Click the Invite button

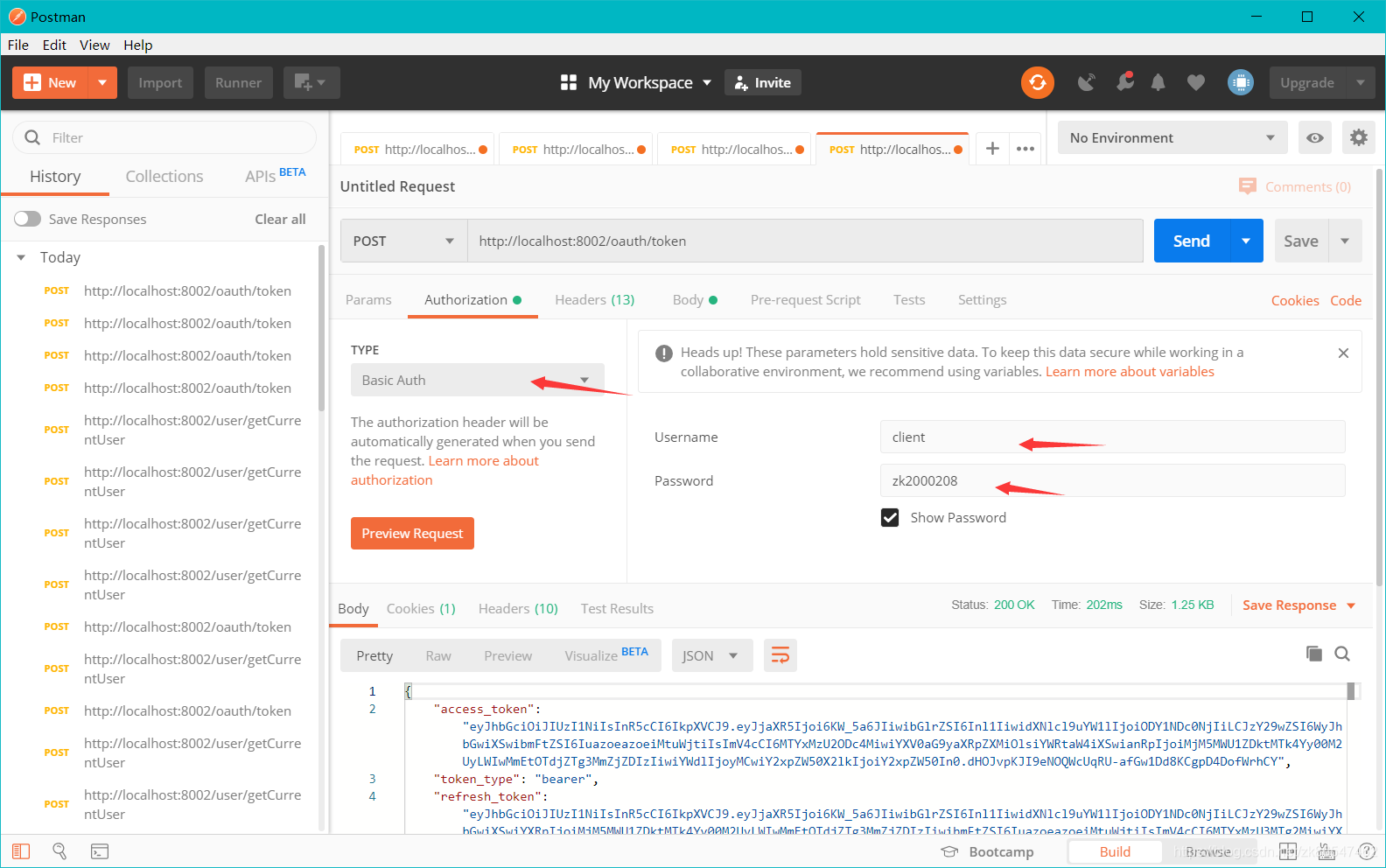(762, 82)
